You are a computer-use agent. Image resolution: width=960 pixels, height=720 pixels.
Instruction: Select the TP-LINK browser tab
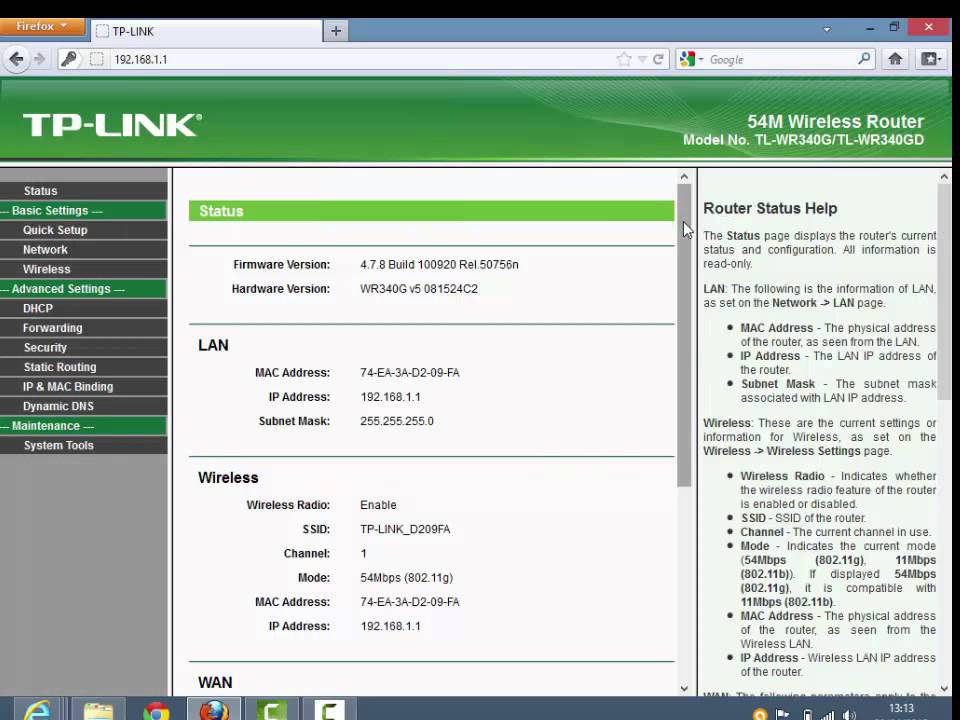tap(206, 31)
